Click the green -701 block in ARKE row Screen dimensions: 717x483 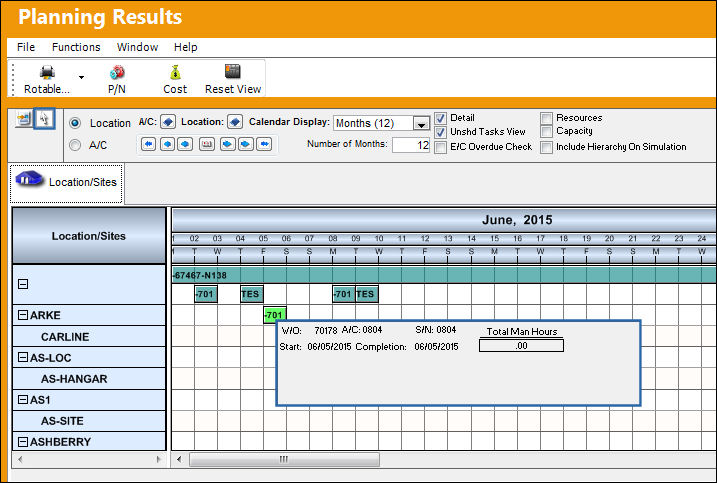pos(275,315)
